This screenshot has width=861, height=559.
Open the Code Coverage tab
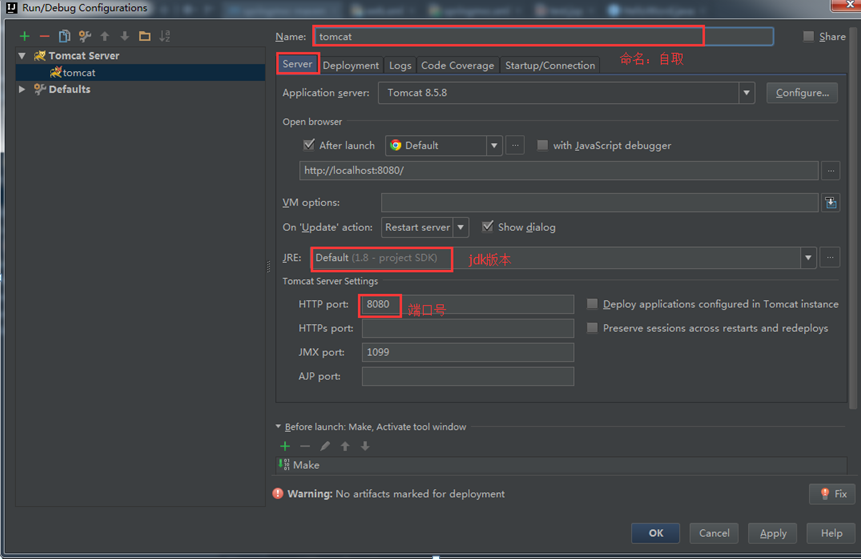coord(457,65)
